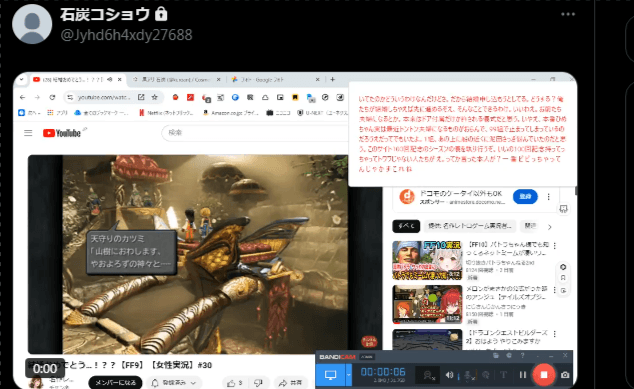Click the メンバーになる join button
This screenshot has width=634, height=389.
coord(115,382)
